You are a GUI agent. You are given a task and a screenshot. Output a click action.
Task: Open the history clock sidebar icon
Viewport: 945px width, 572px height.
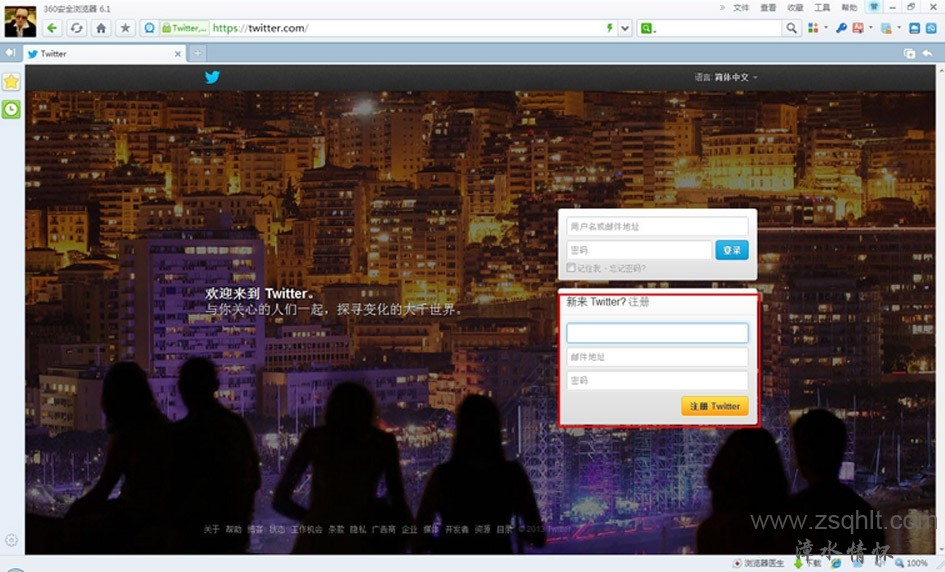[x=11, y=109]
